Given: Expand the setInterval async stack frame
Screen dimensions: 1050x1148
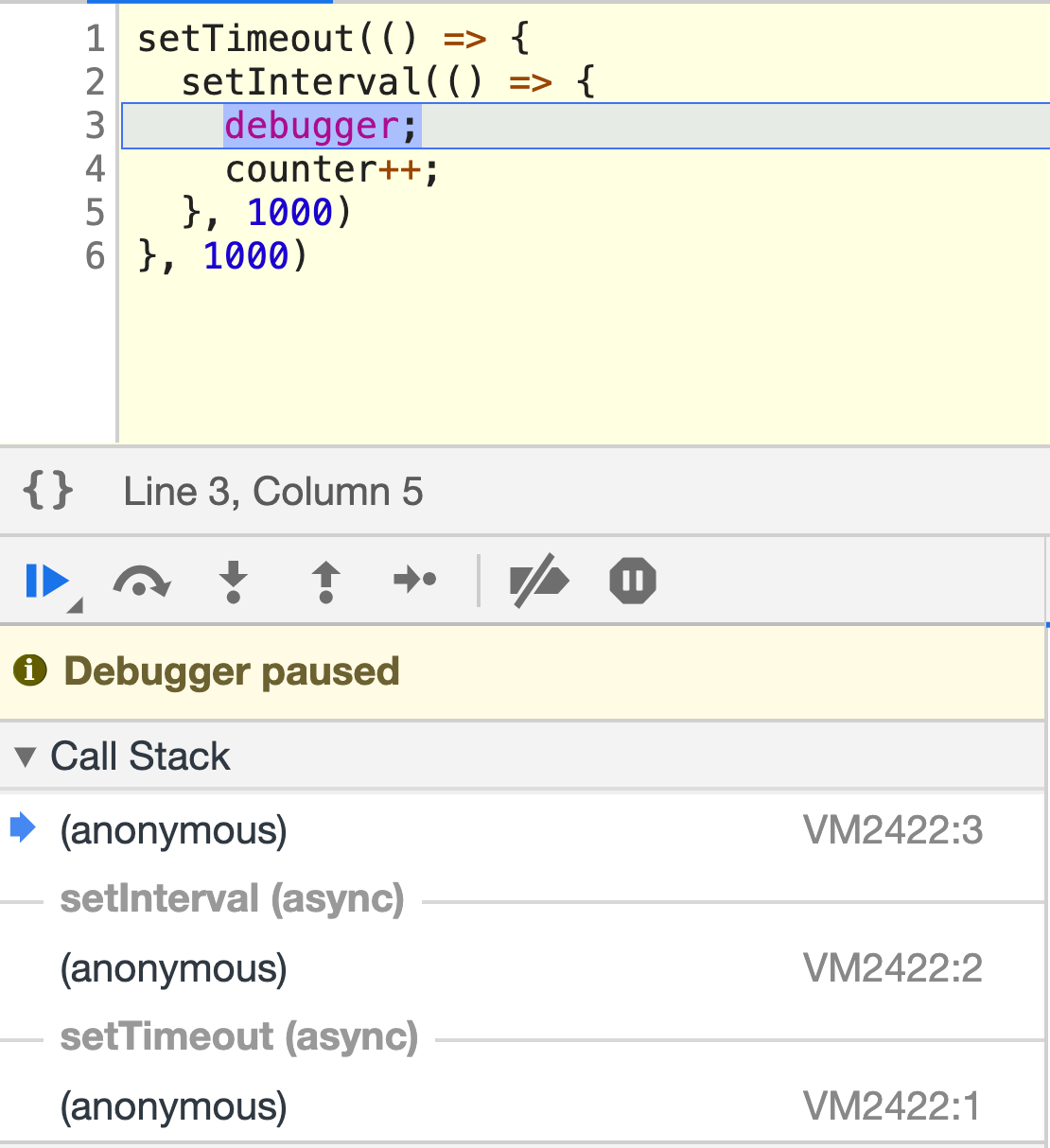Looking at the screenshot, I should tap(232, 899).
